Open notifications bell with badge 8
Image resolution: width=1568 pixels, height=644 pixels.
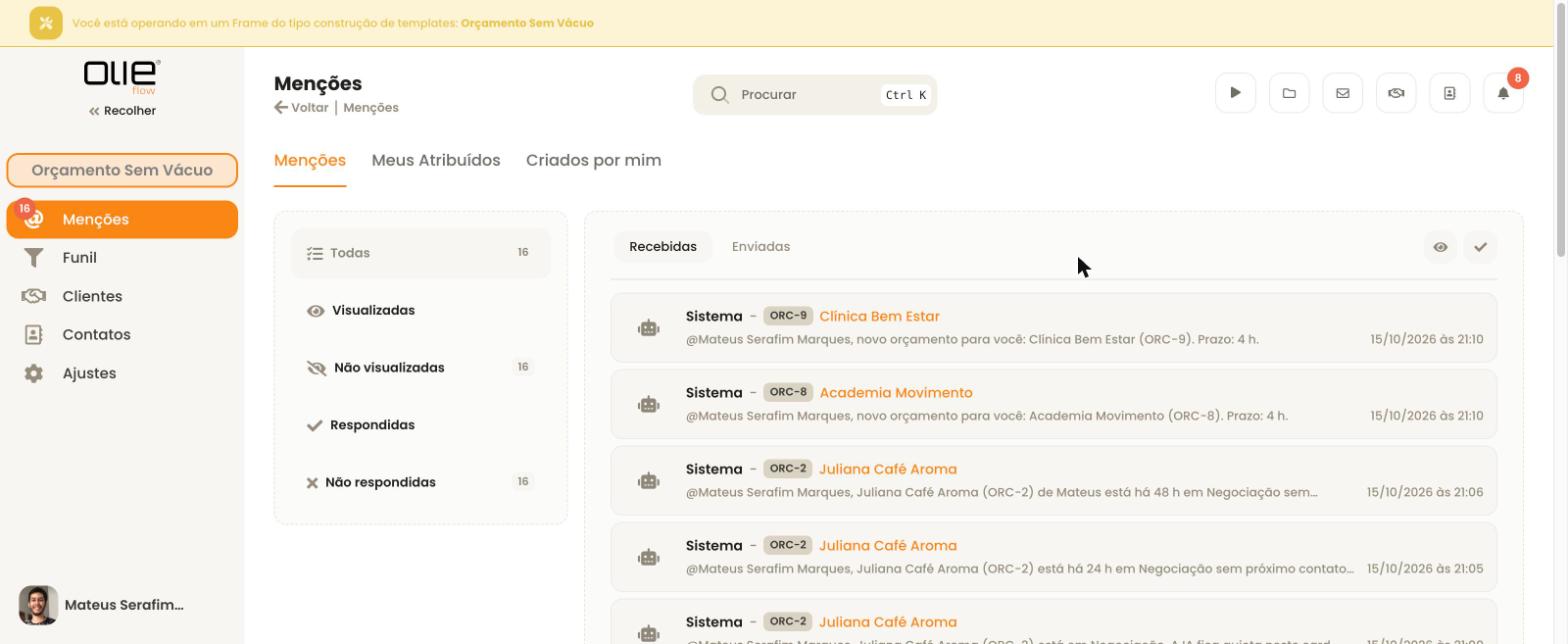coord(1503,93)
